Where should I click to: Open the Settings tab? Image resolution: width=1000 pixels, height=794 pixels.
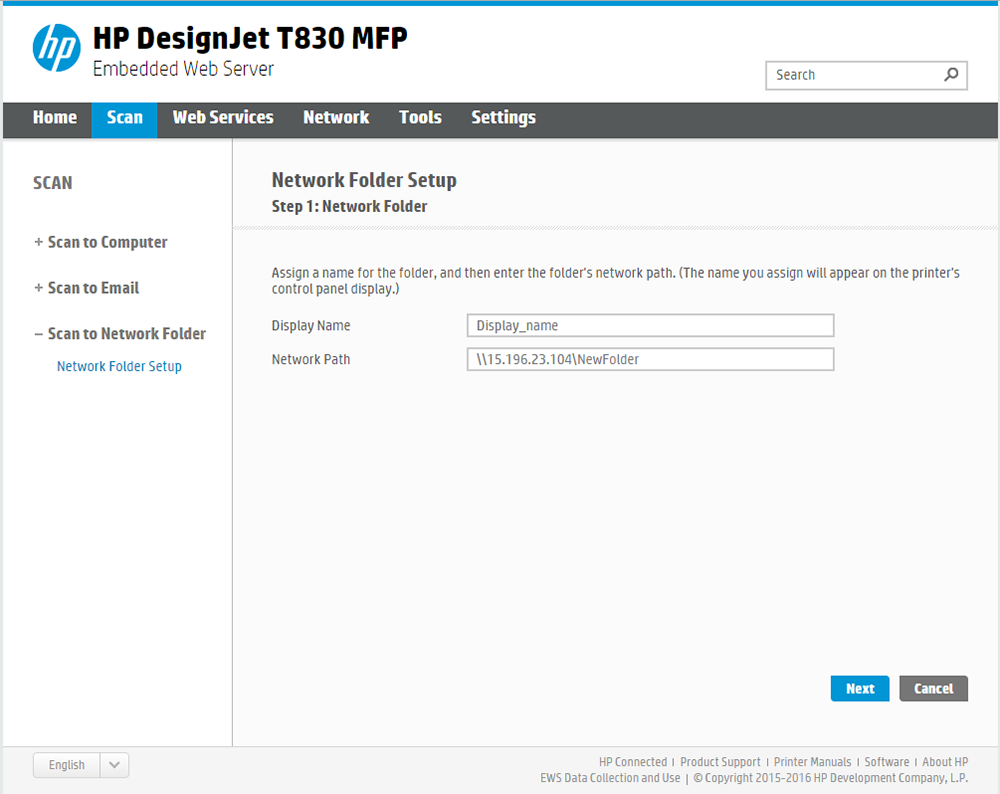pos(503,117)
